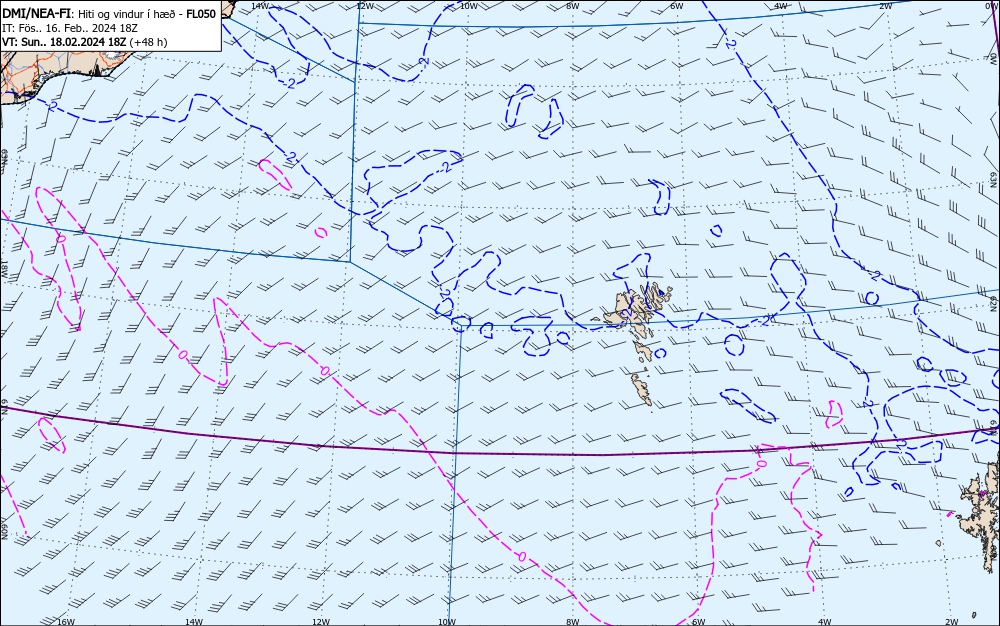Click the "4W" label on the bottom edge

(825, 622)
